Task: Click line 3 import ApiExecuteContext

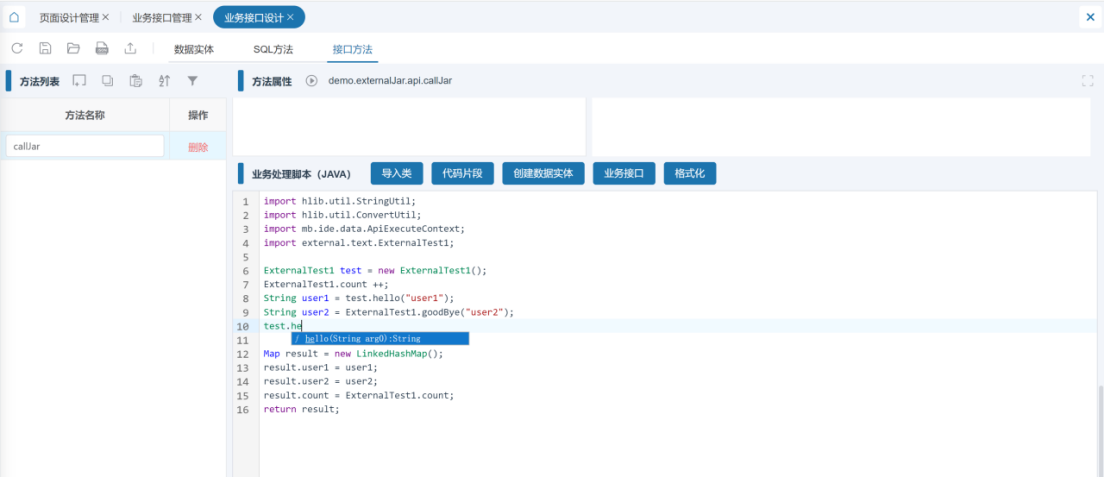Action: click(x=365, y=229)
